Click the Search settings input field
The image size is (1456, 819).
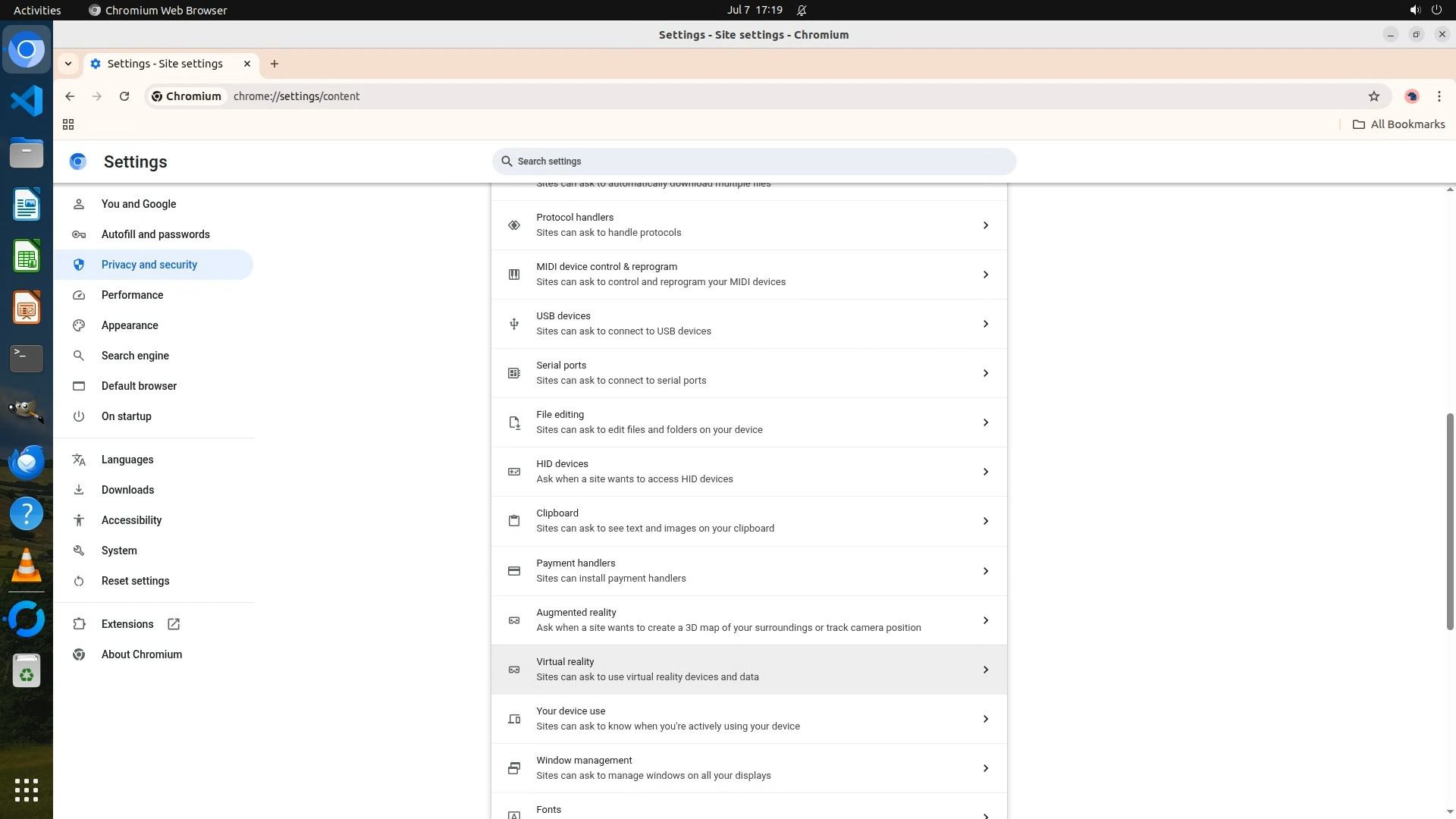tap(754, 162)
